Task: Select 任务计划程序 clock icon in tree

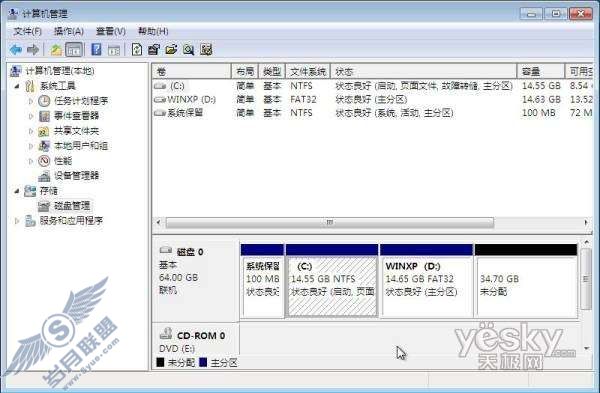Action: (x=44, y=101)
